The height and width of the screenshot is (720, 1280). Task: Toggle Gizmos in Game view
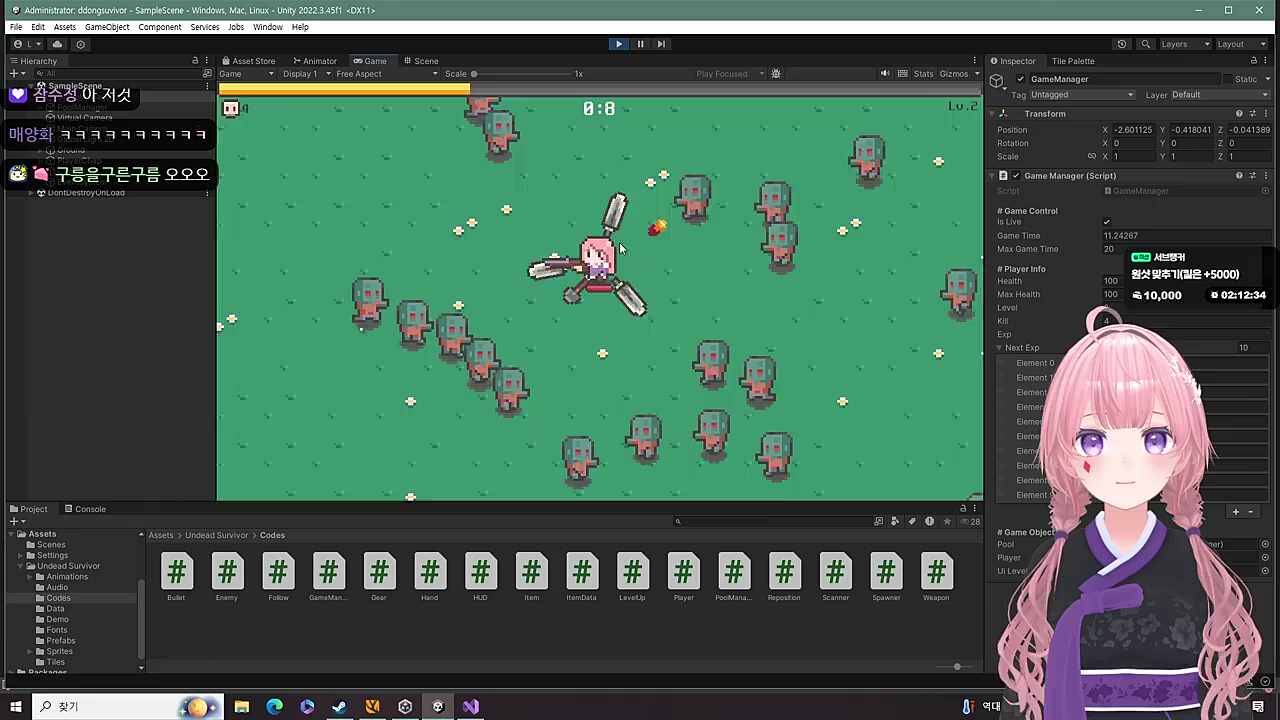click(x=953, y=74)
